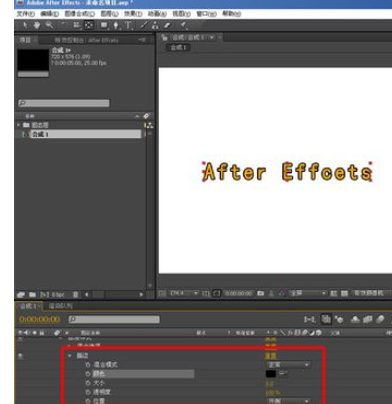Open the viewer magnification dropdown
Viewport: 392px width, 404px height.
point(184,293)
